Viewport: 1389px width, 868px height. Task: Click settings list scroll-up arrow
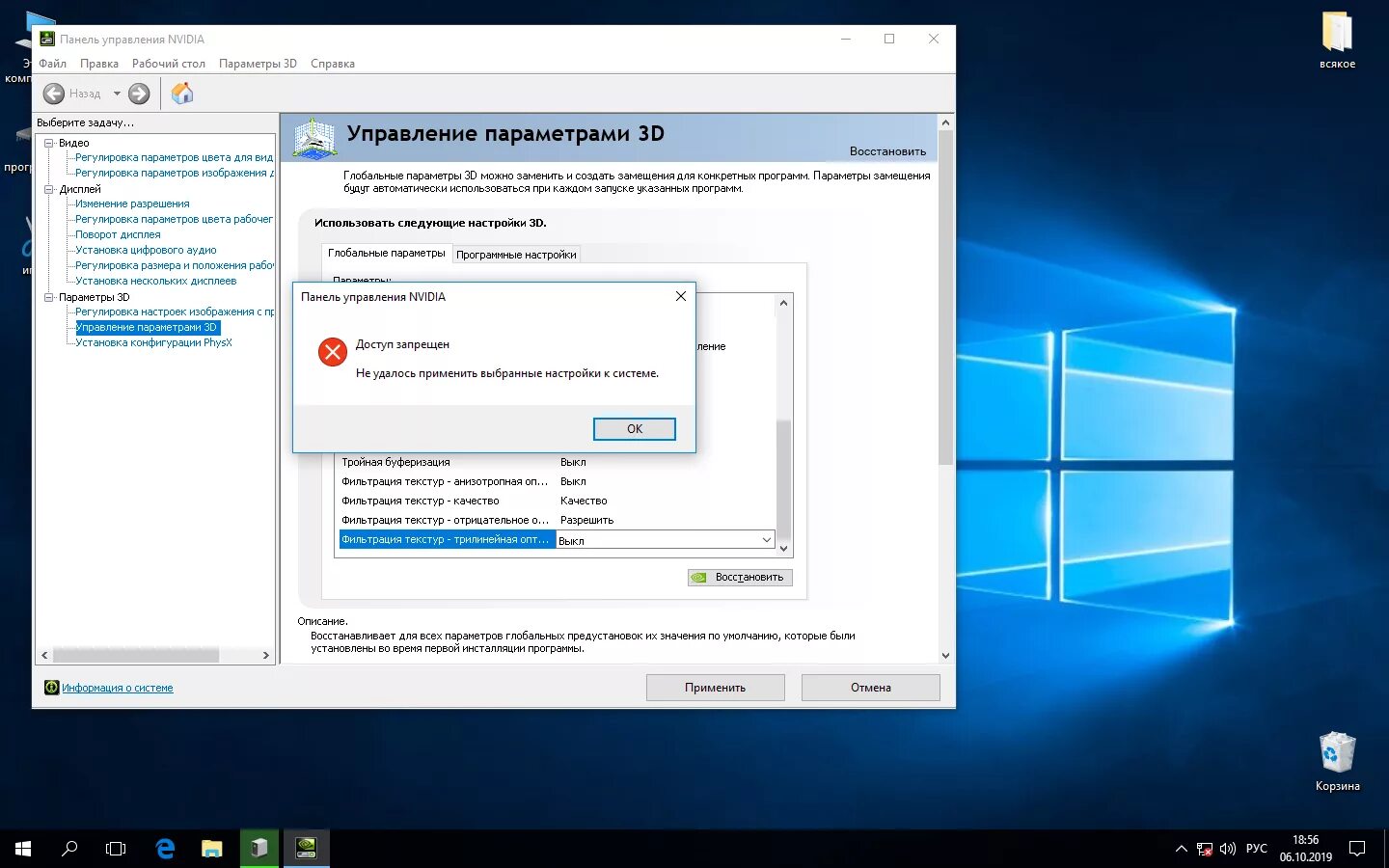[x=783, y=302]
